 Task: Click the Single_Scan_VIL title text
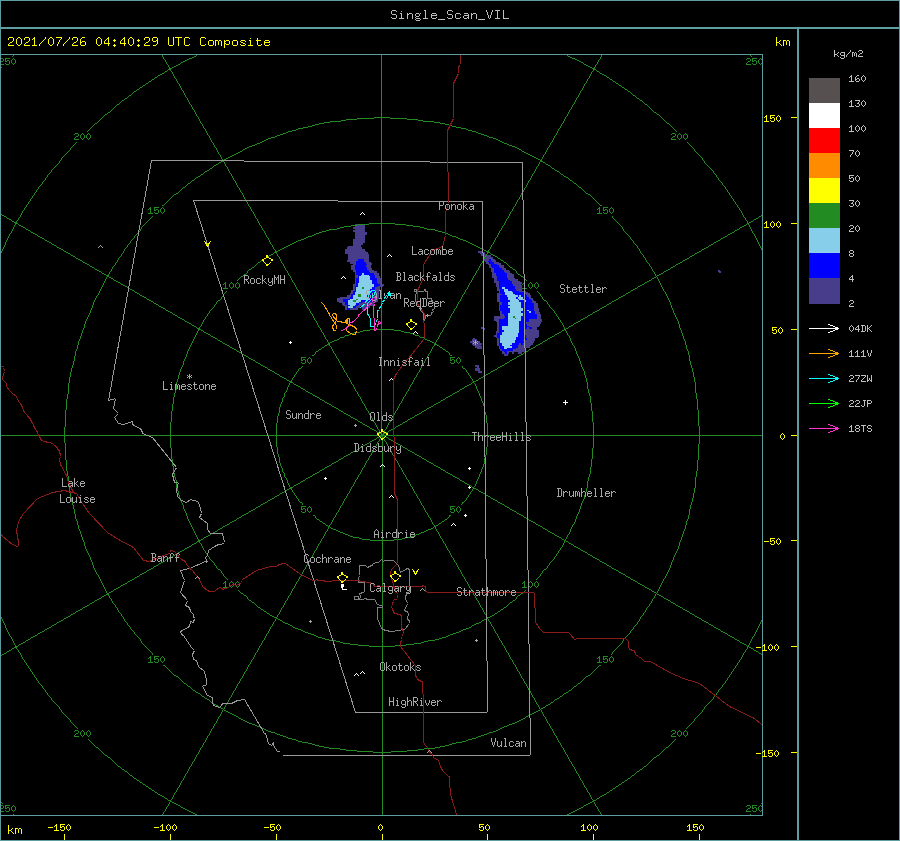click(449, 14)
